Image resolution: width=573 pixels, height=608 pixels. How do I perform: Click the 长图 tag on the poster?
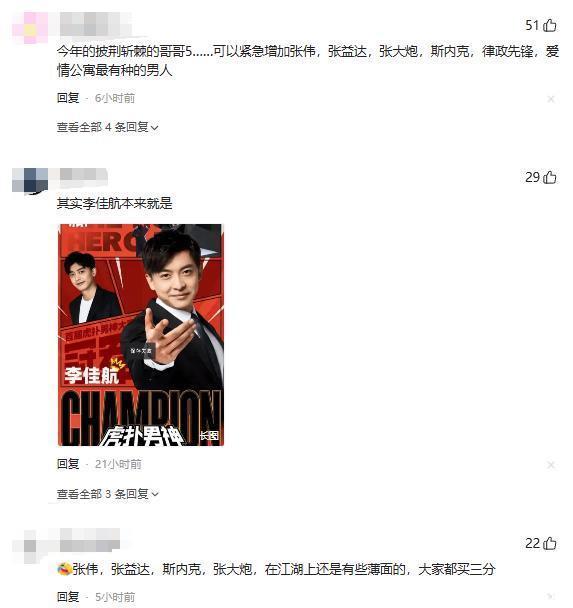coord(209,435)
